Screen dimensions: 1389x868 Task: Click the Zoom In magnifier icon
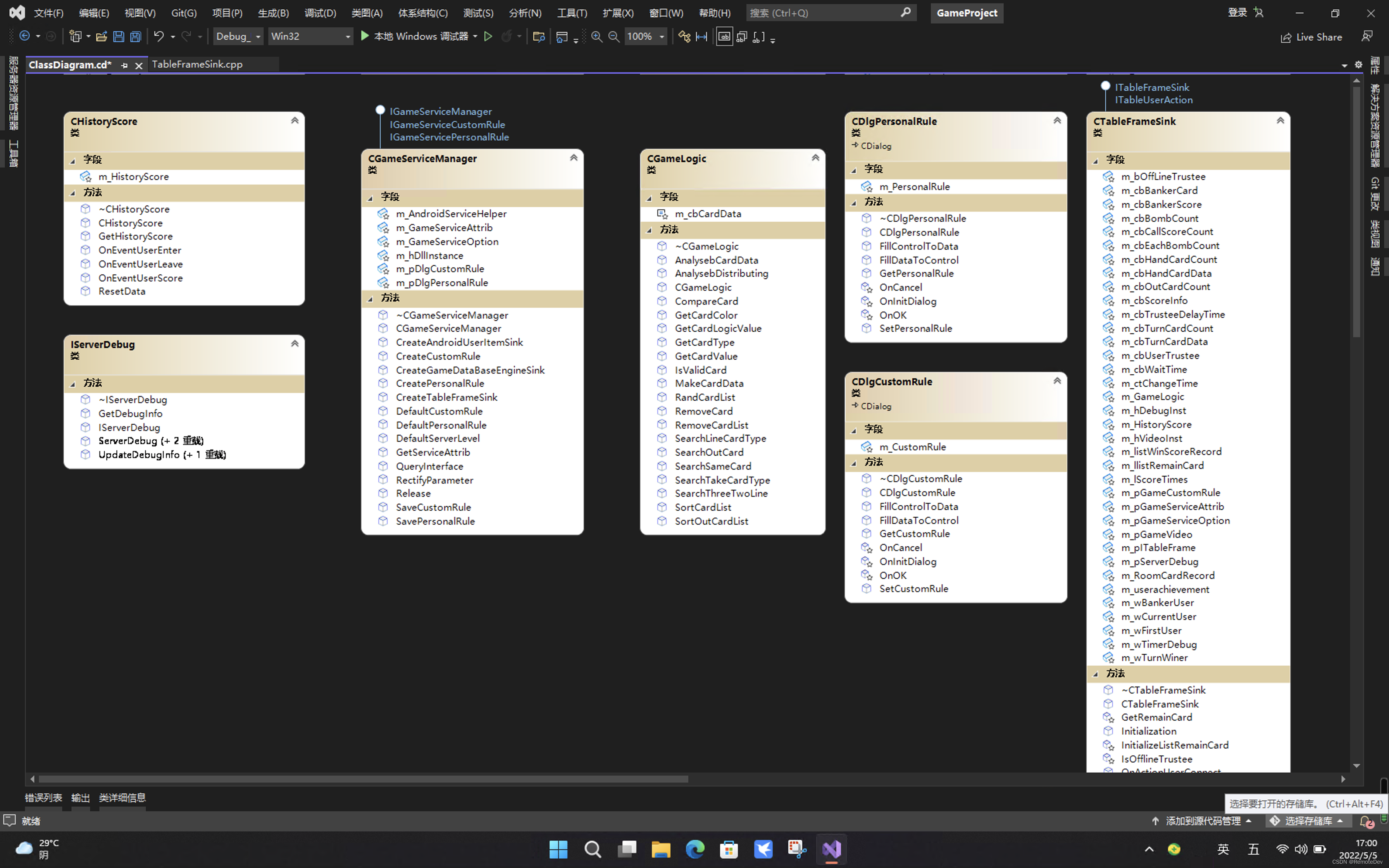[x=596, y=37]
